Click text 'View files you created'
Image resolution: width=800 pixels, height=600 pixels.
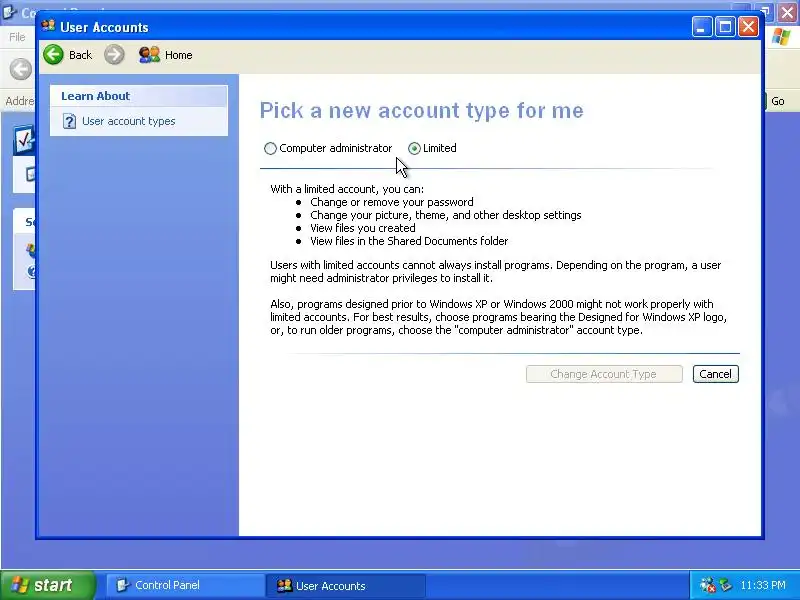pos(363,228)
